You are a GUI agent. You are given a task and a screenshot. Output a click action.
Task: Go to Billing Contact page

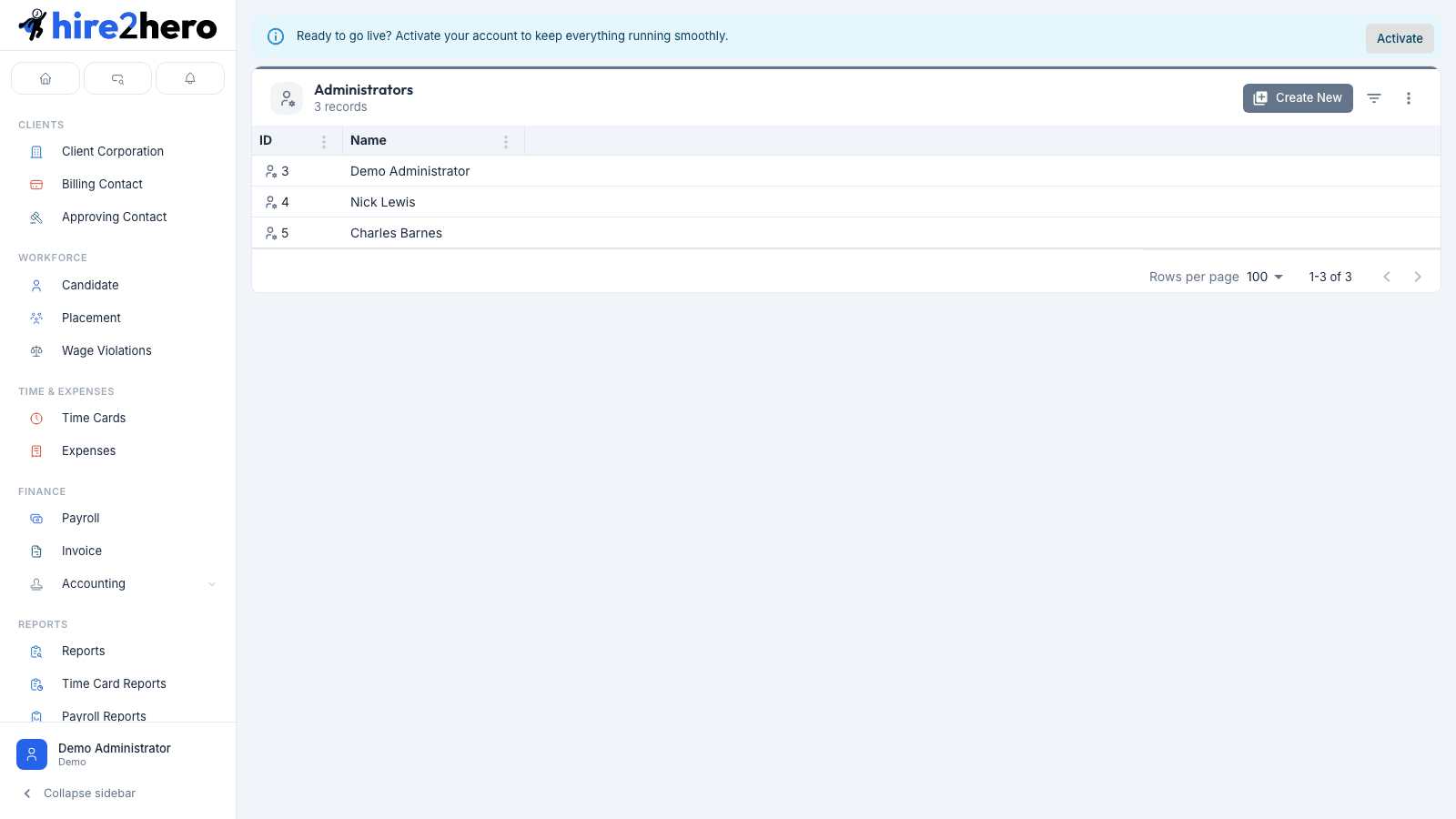point(102,185)
